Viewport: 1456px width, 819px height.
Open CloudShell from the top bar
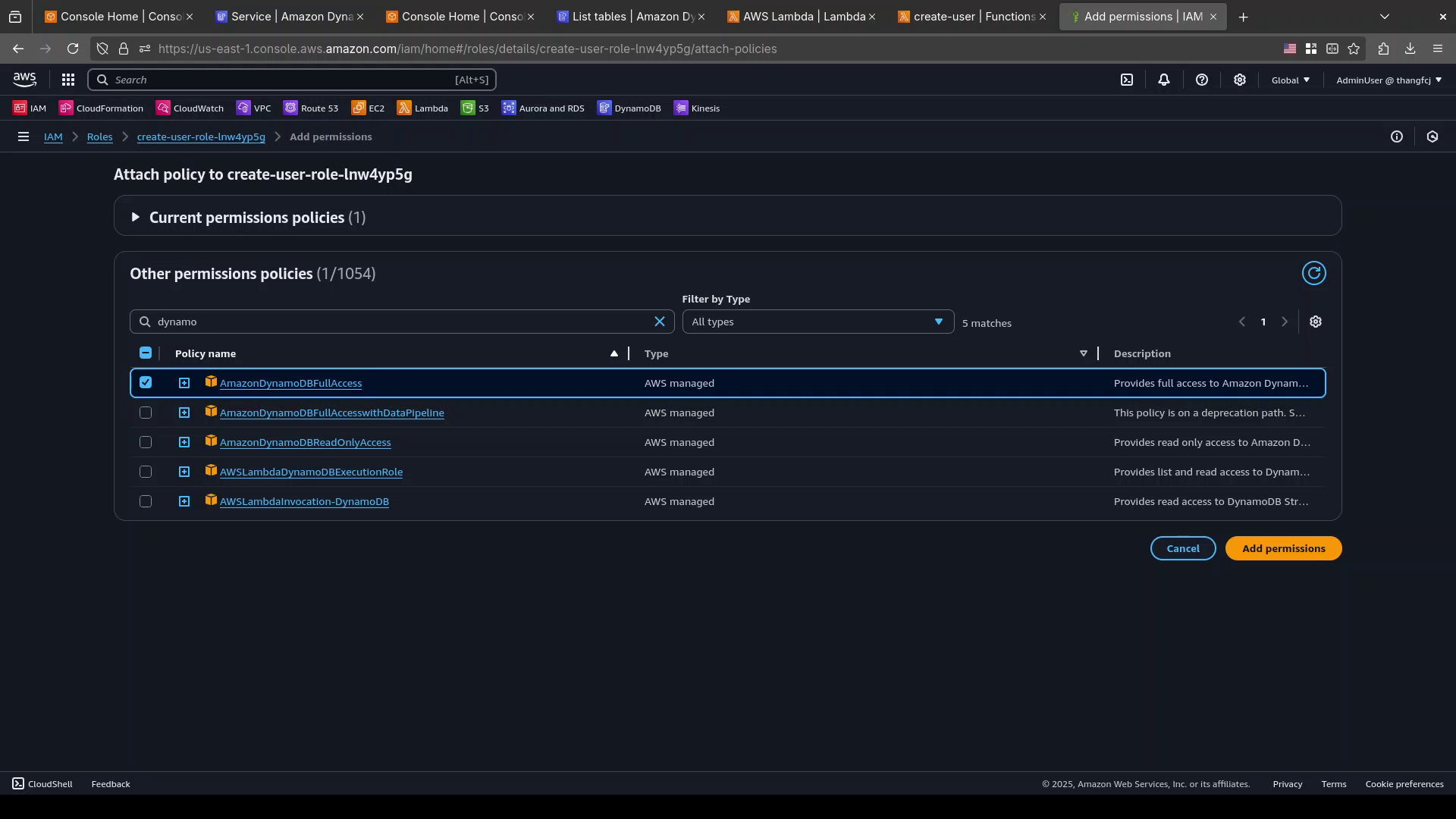(x=1127, y=80)
